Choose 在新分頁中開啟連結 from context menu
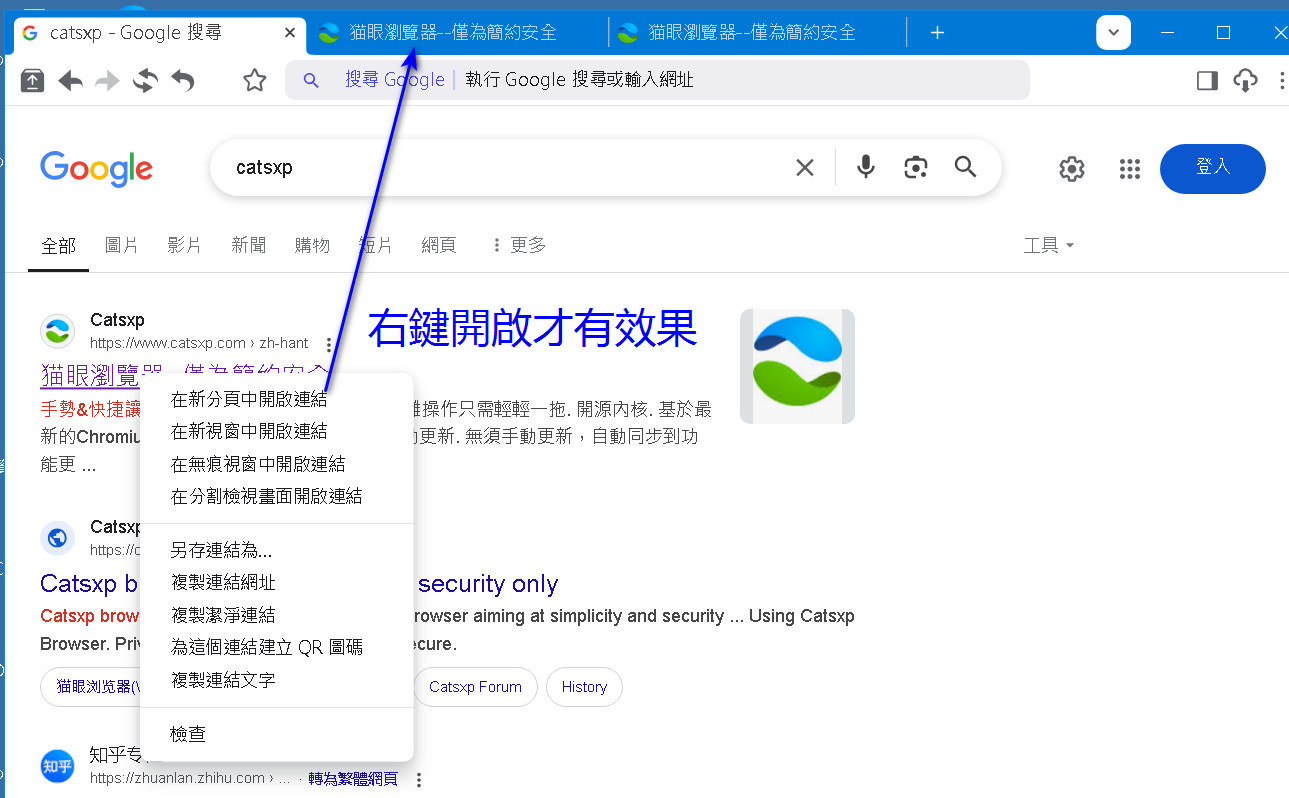 pyautogui.click(x=277, y=399)
